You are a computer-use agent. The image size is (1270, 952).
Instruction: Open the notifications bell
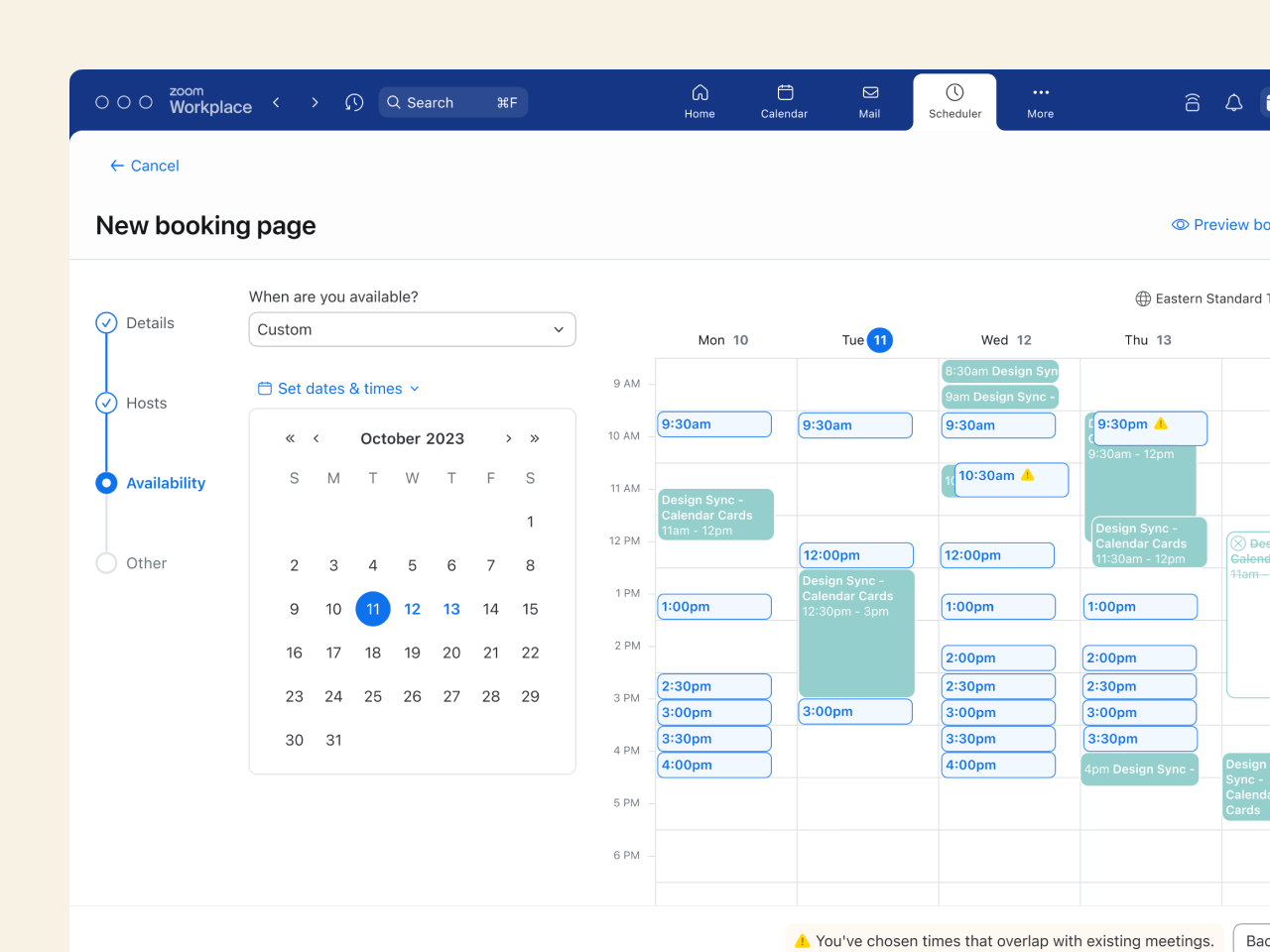point(1233,102)
